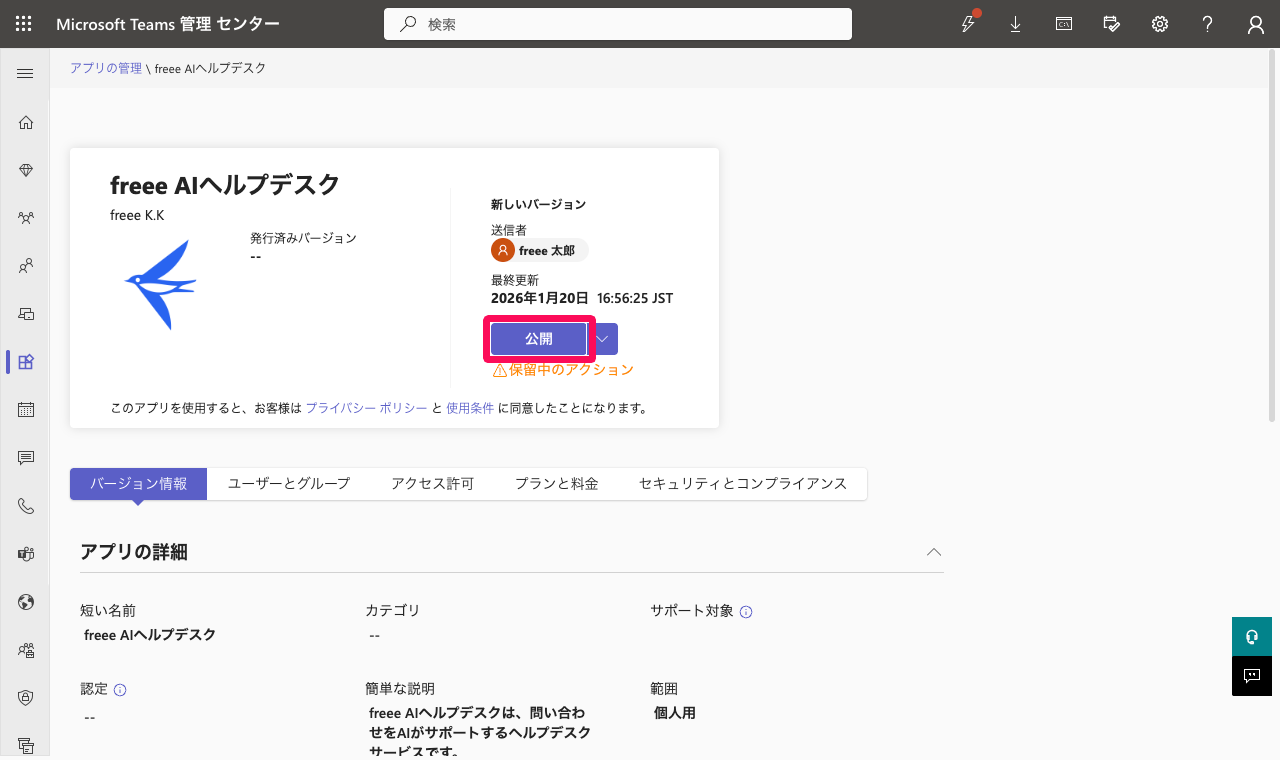Viewport: 1280px width, 760px height.
Task: Click the 簡単な説明 label
Action: click(x=400, y=689)
